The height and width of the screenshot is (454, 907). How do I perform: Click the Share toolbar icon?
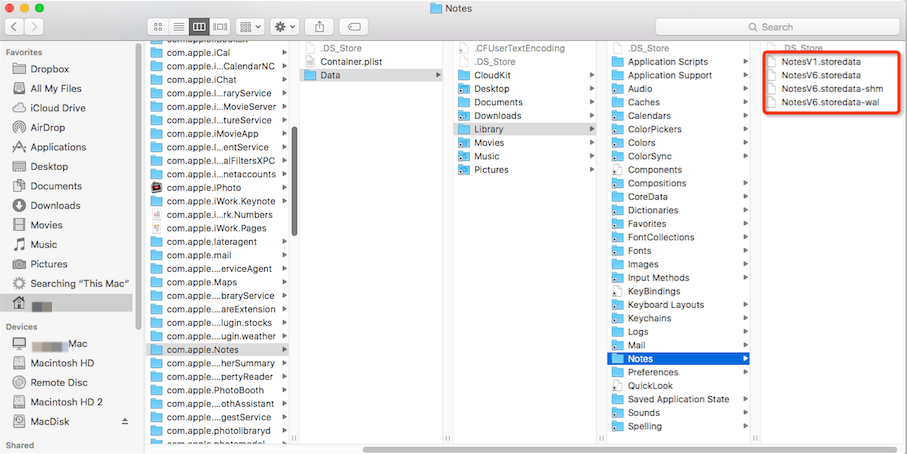[319, 27]
